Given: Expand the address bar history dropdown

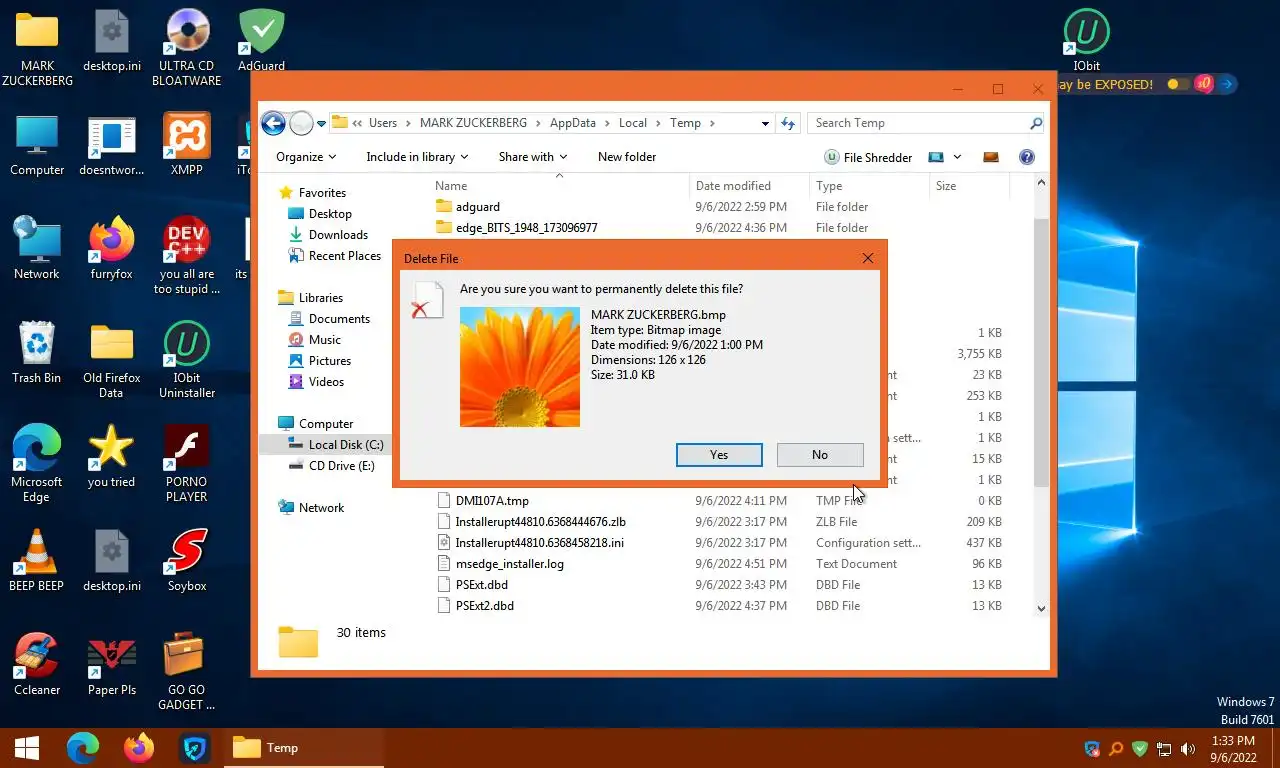Looking at the screenshot, I should (x=765, y=124).
